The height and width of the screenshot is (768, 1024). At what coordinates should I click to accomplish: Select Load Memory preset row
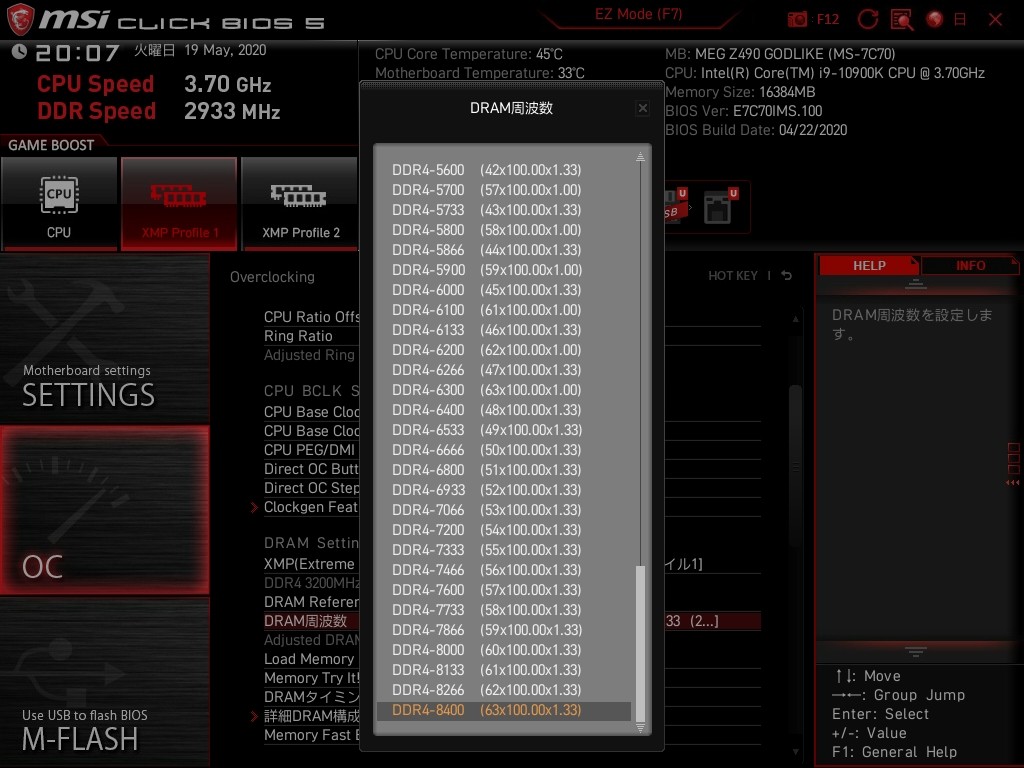tap(311, 659)
